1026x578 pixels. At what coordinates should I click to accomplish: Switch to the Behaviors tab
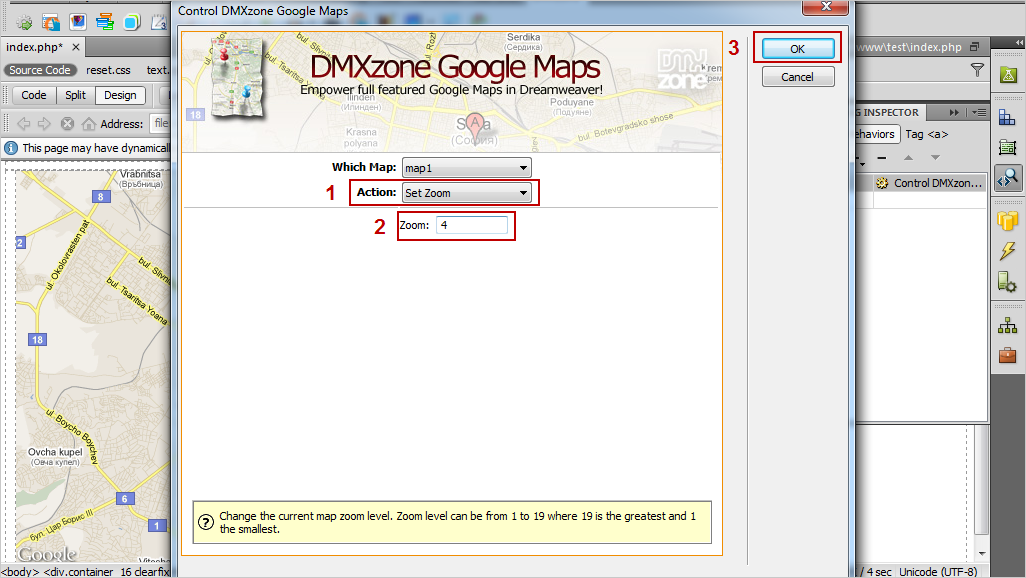(x=876, y=134)
